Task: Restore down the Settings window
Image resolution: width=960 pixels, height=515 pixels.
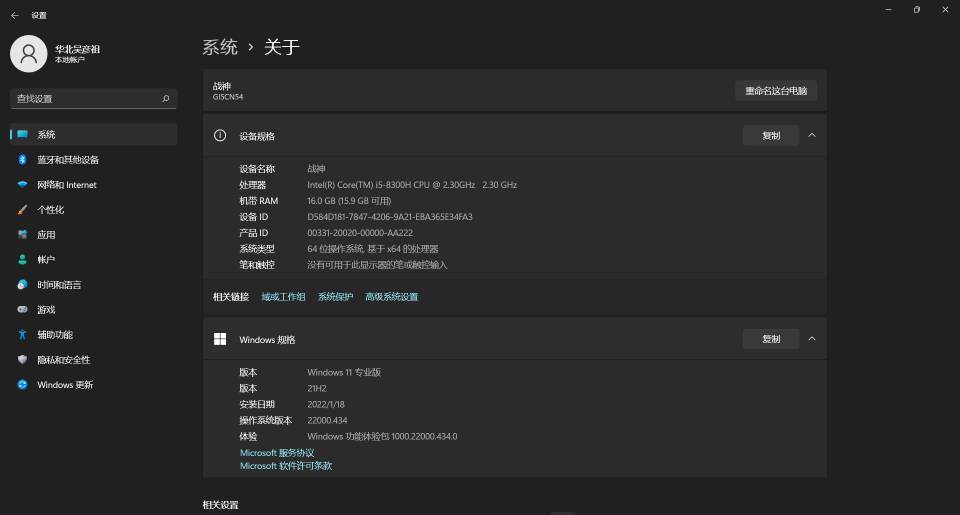Action: coord(917,10)
